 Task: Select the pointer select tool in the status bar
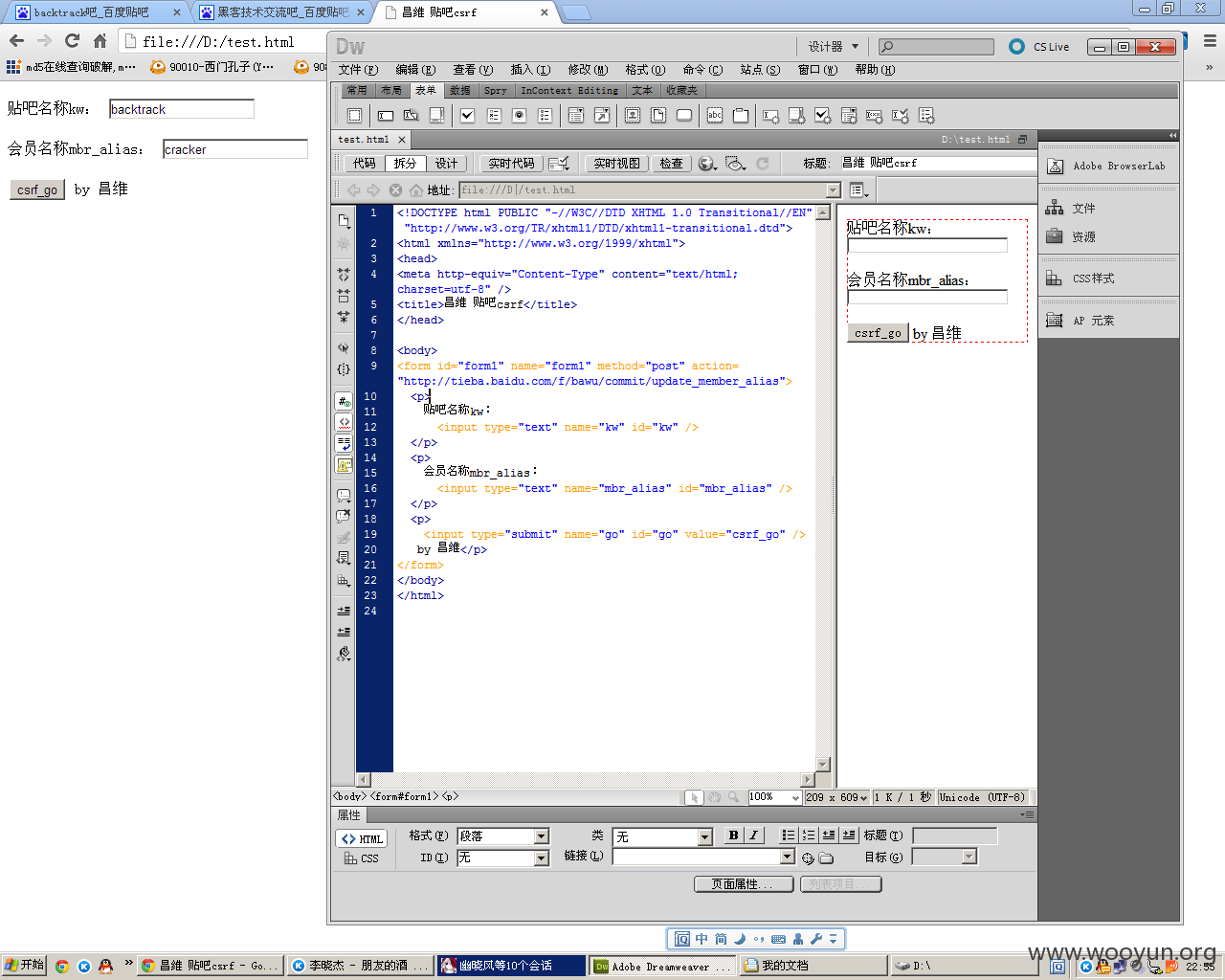pos(695,796)
